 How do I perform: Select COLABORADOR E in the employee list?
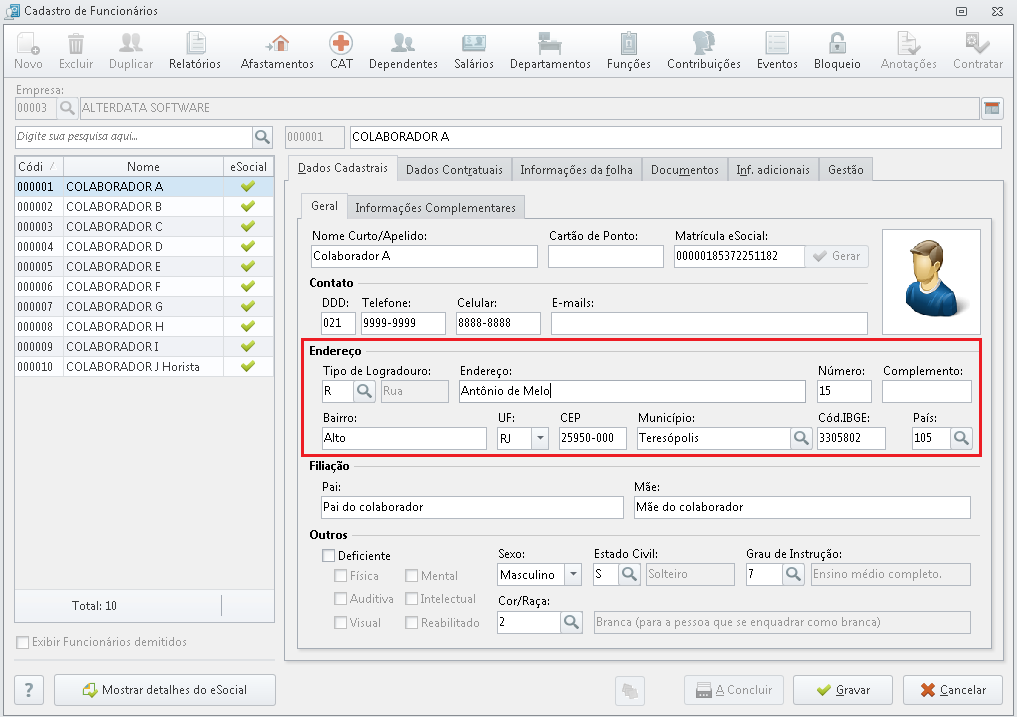point(113,267)
